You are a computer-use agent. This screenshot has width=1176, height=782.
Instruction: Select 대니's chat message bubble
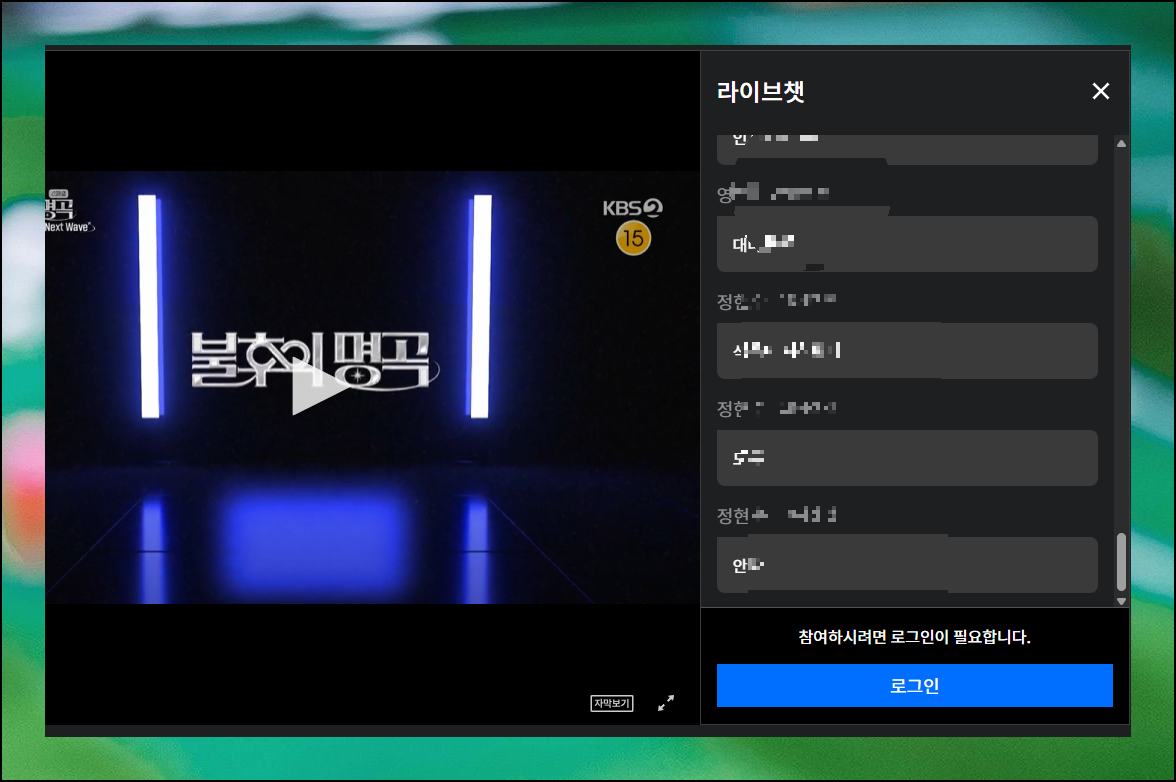coord(906,243)
